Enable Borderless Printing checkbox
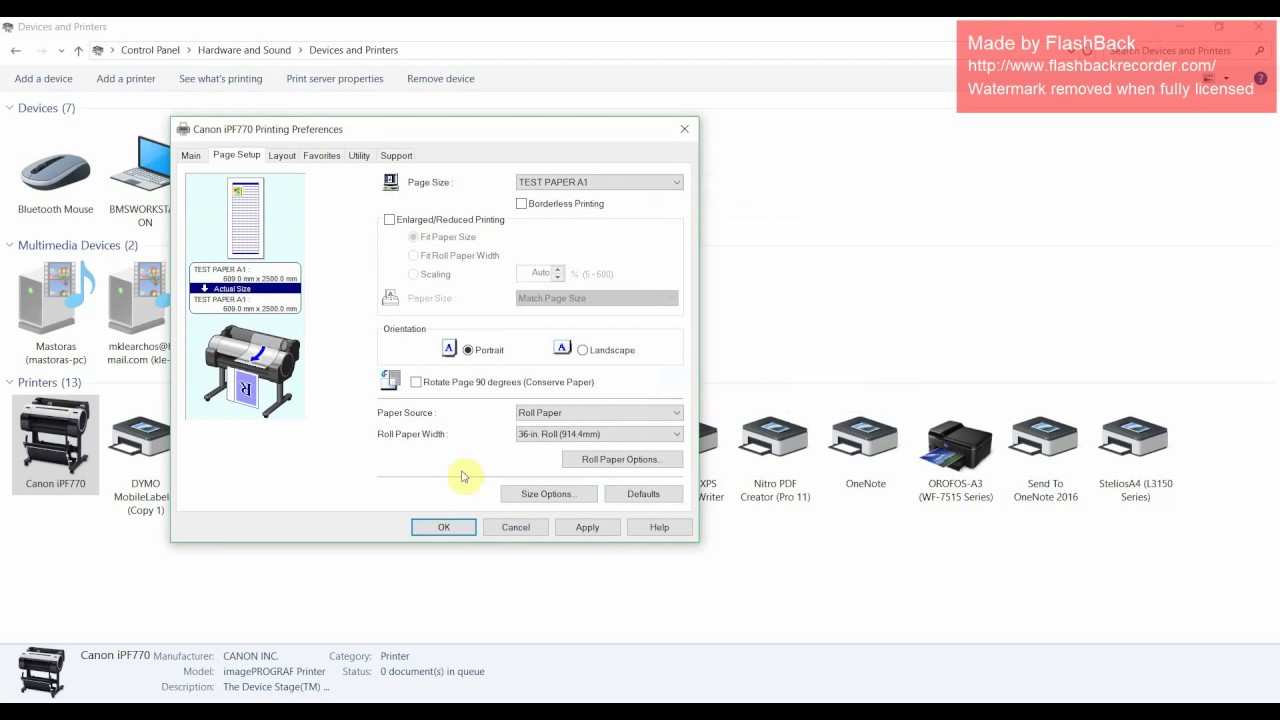Image resolution: width=1280 pixels, height=720 pixels. (x=521, y=203)
